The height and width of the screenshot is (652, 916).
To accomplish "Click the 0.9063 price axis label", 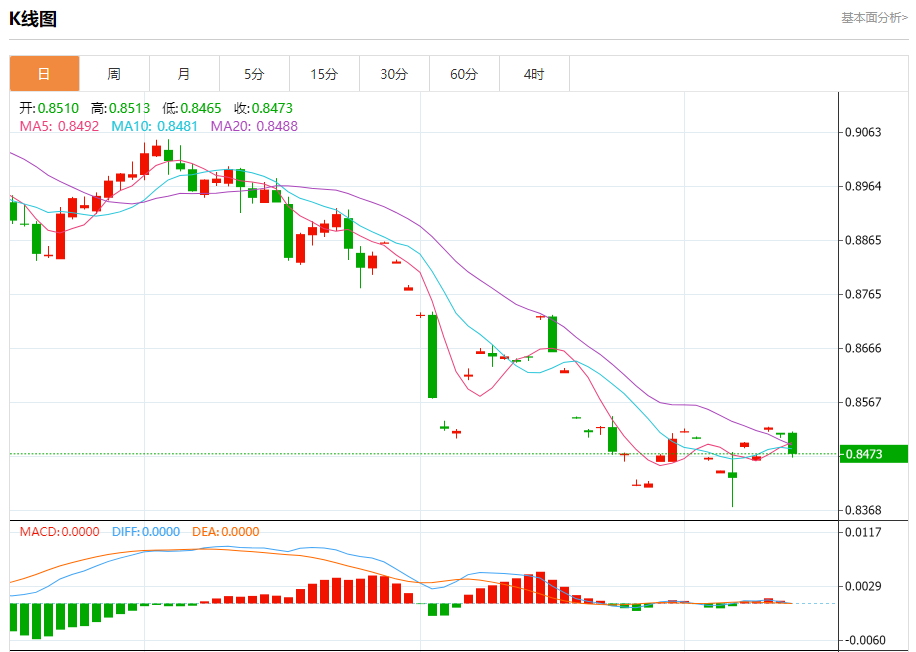I will click(x=863, y=132).
